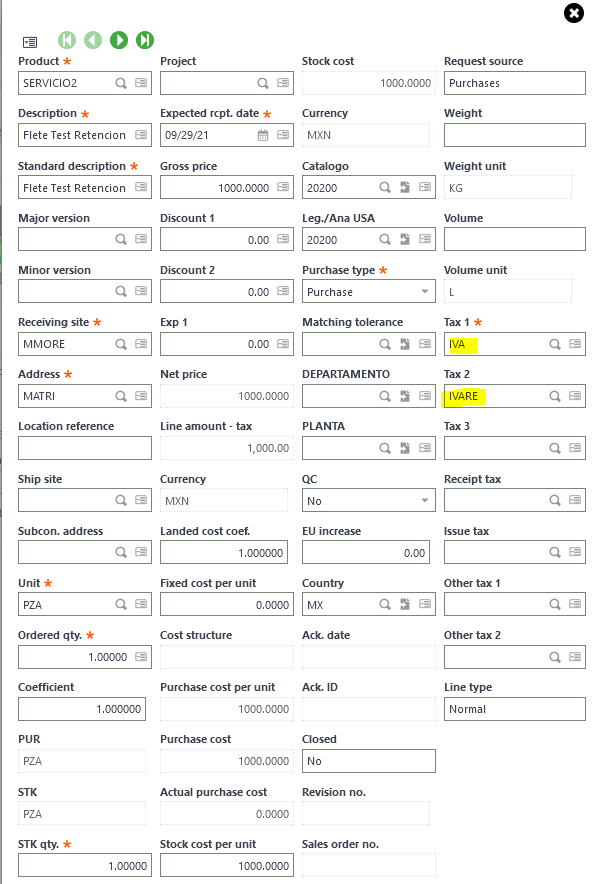This screenshot has width=593, height=884.
Task: Click the Receiving site lookup magnifier
Action: tap(121, 343)
